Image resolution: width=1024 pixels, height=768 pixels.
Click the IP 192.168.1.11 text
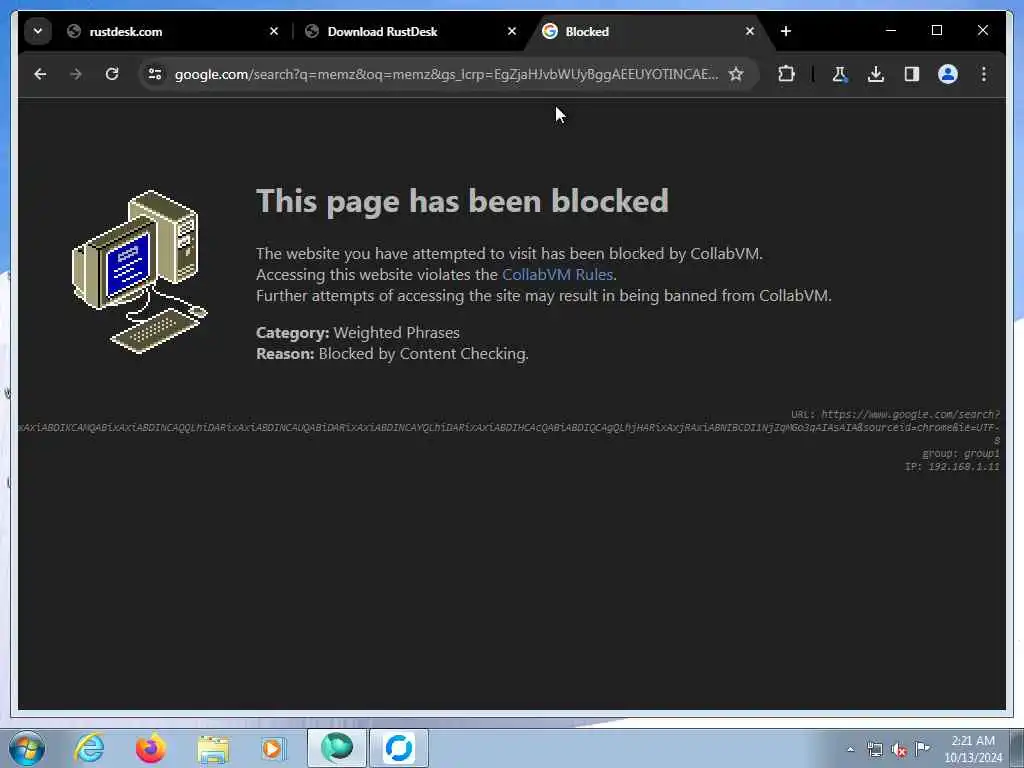tap(952, 466)
